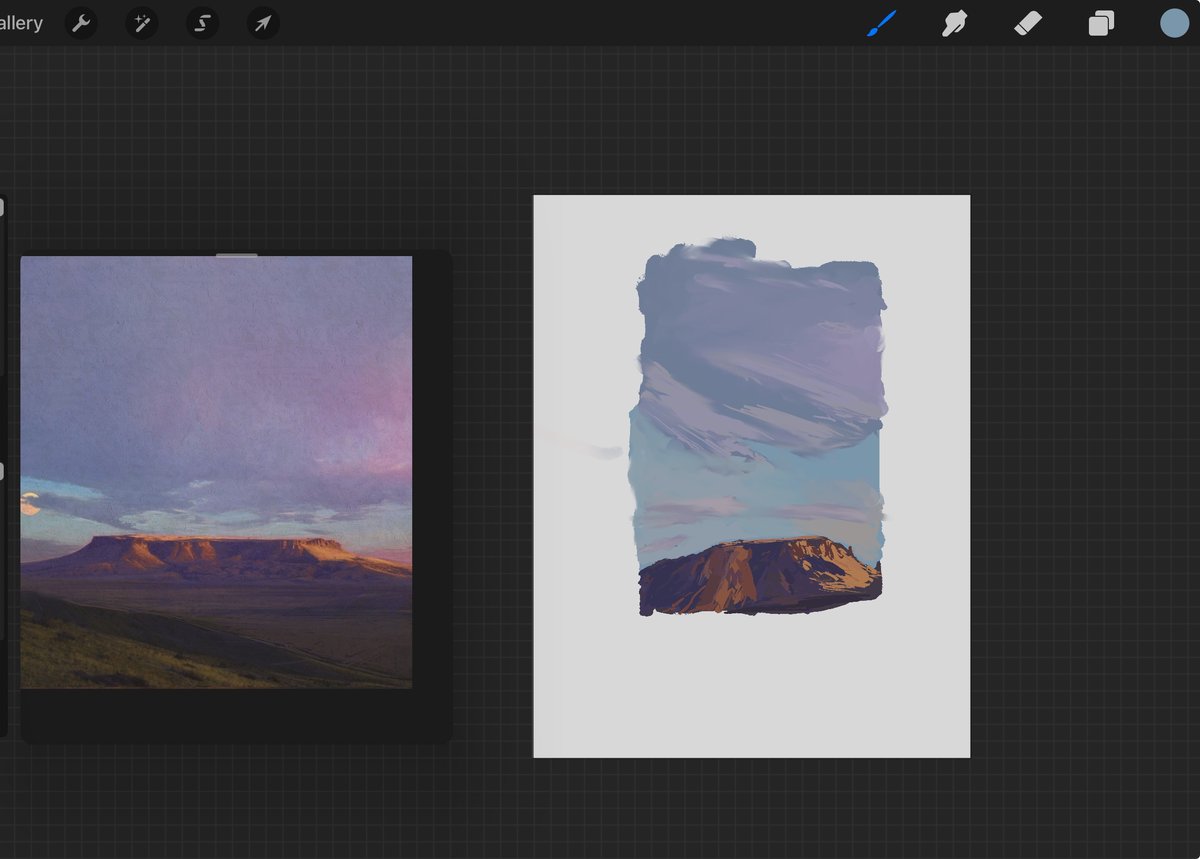Select the Brush tool
This screenshot has width=1200, height=859.
coord(882,23)
